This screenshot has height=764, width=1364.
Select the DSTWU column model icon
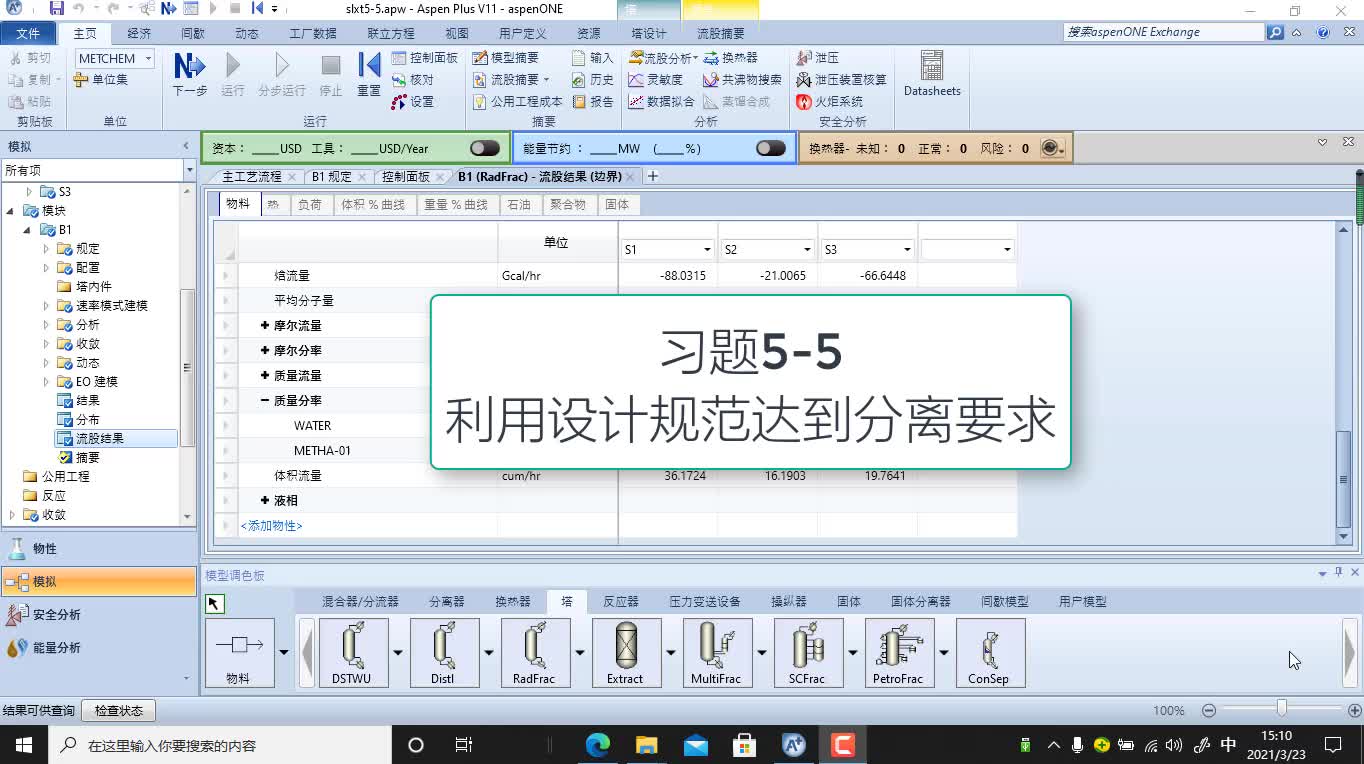[353, 652]
